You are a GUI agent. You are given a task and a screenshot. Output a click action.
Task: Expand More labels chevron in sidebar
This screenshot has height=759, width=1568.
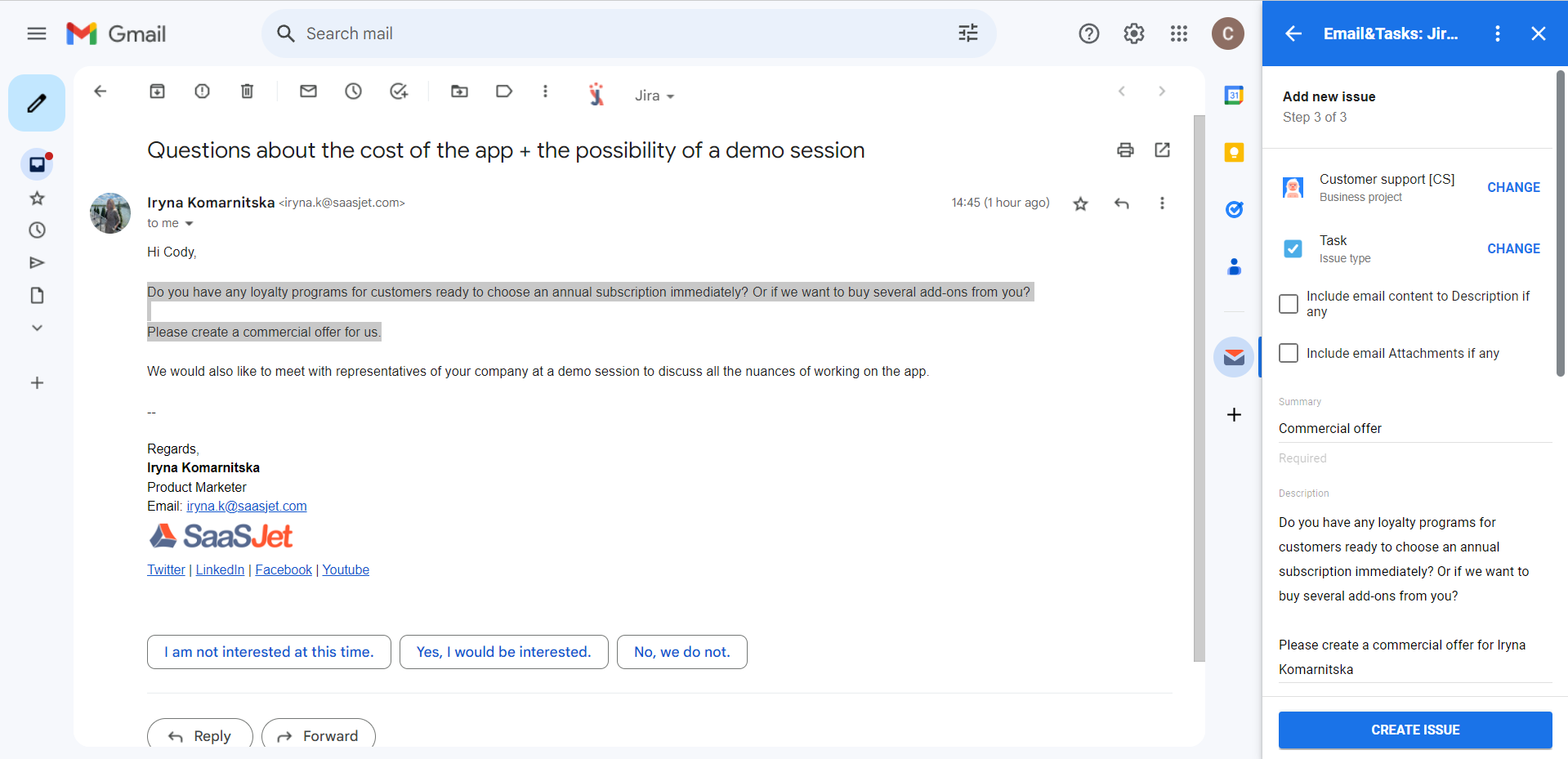pos(37,328)
